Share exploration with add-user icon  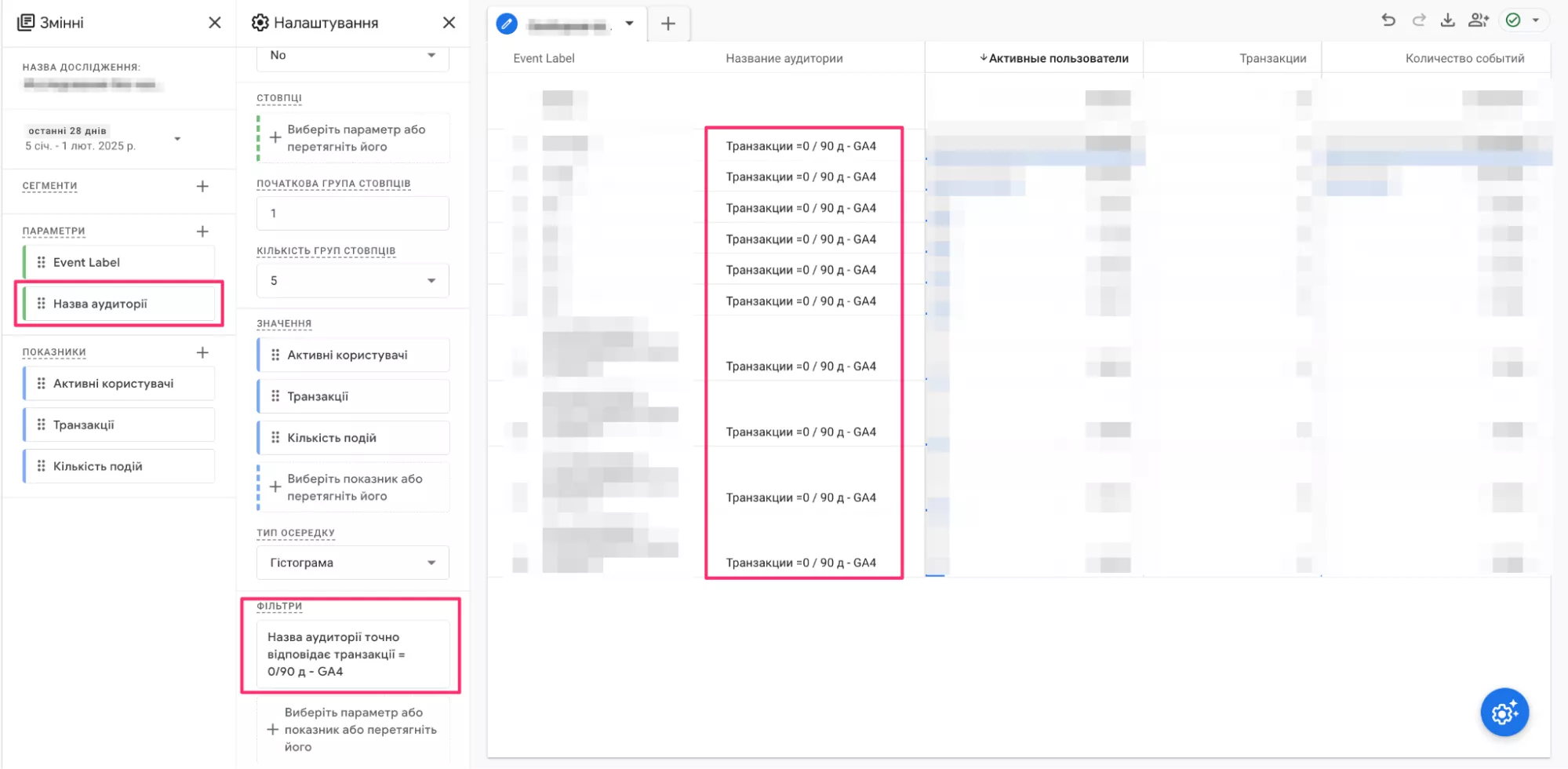tap(1479, 20)
